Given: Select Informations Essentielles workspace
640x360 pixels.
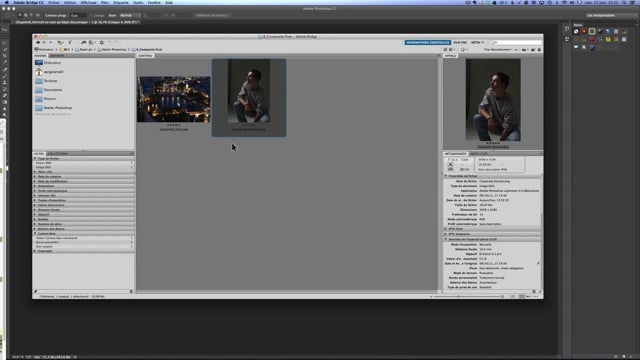Looking at the screenshot, I should tap(428, 42).
